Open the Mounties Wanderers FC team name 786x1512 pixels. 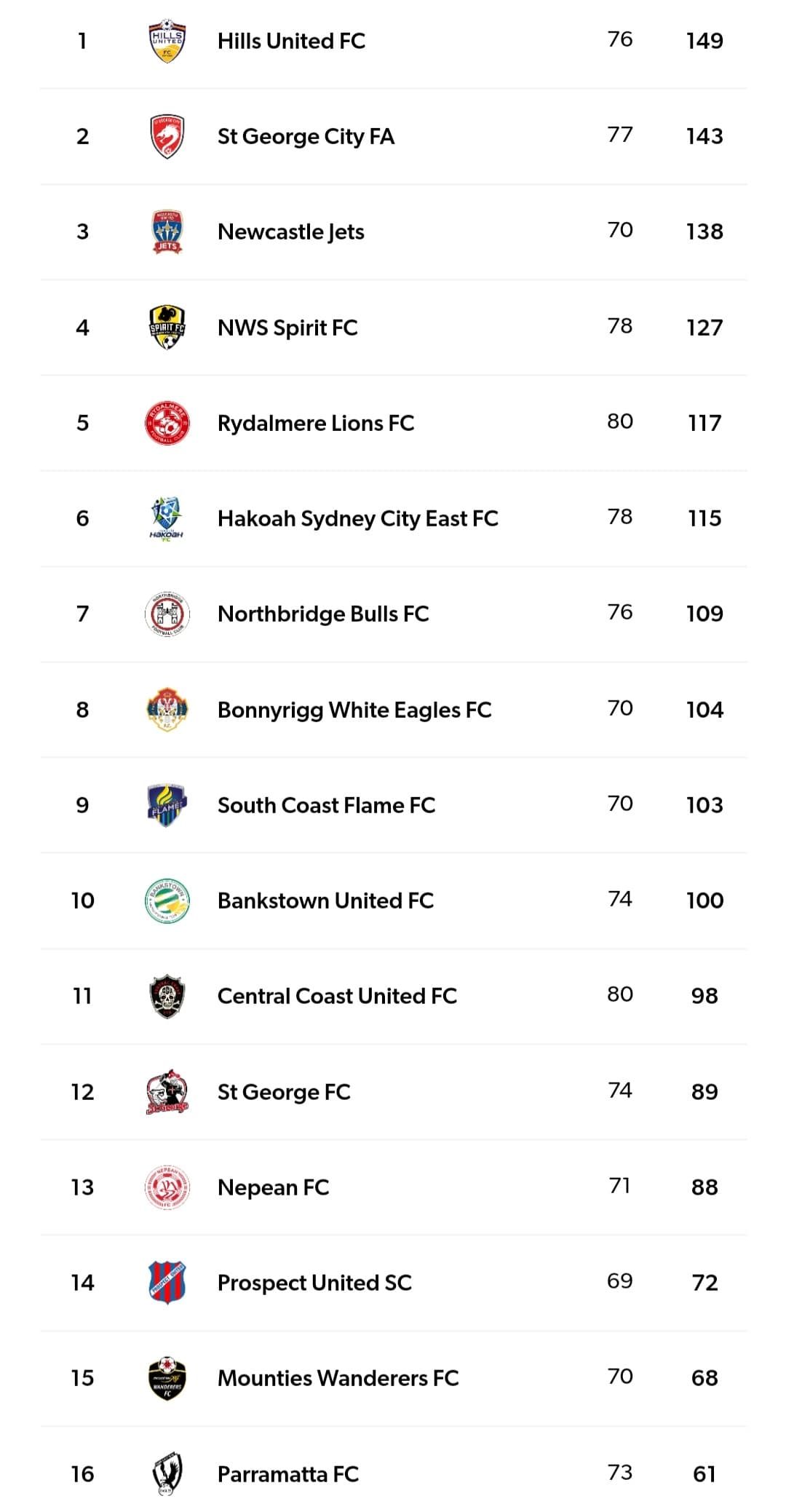[x=338, y=1378]
